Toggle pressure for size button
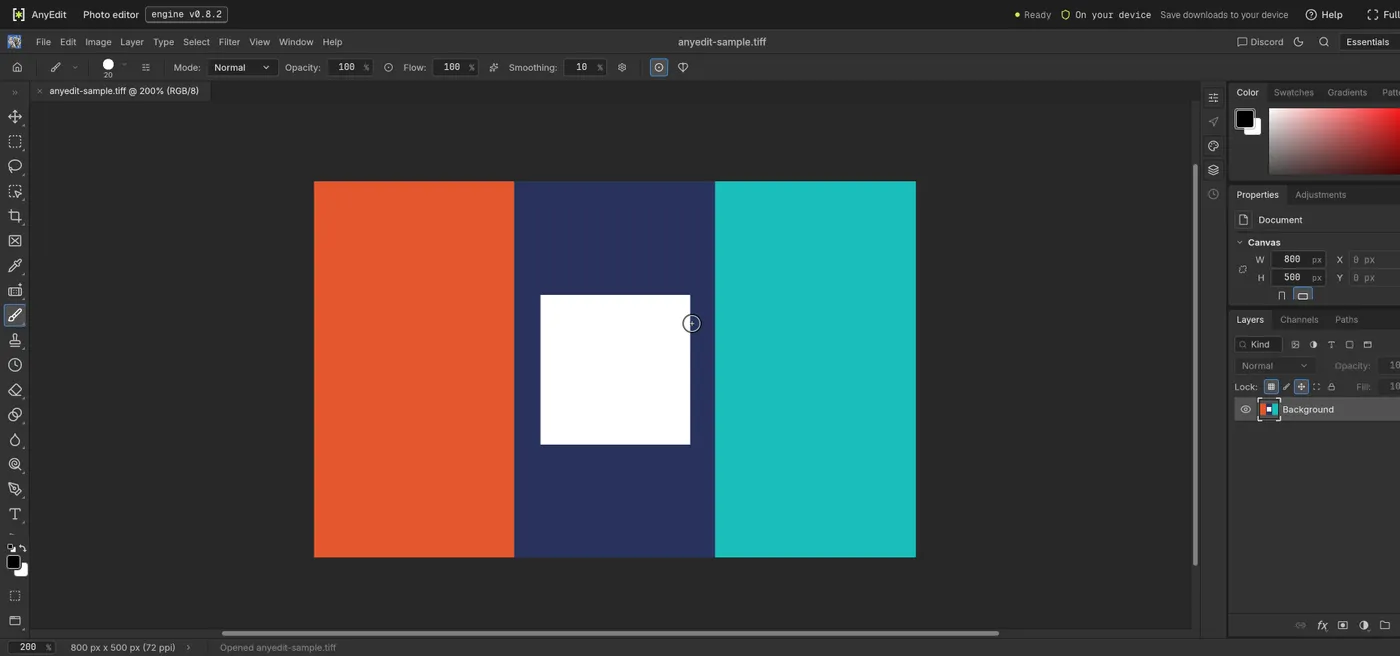This screenshot has height=656, width=1400. point(659,67)
